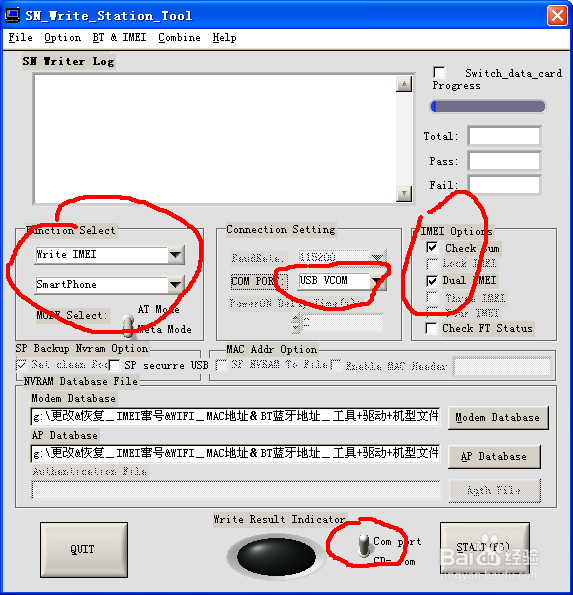Click inside the SN Writer Log area
573x595 pixels.
click(x=215, y=139)
